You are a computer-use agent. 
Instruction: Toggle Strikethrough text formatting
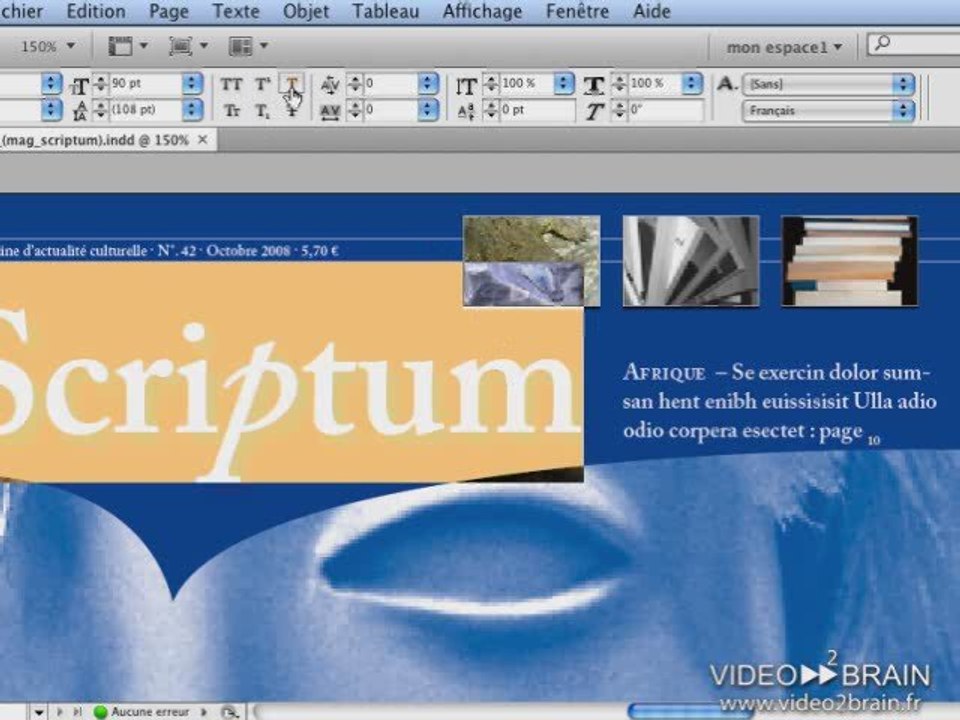(x=292, y=111)
